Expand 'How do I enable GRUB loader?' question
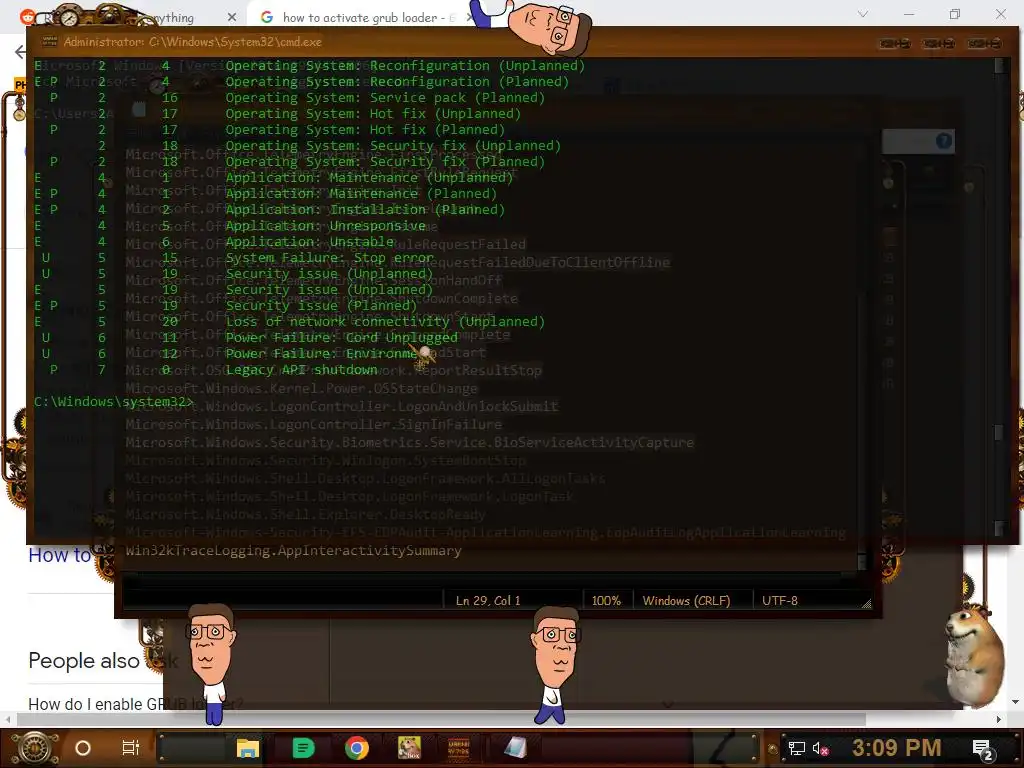 tap(136, 704)
